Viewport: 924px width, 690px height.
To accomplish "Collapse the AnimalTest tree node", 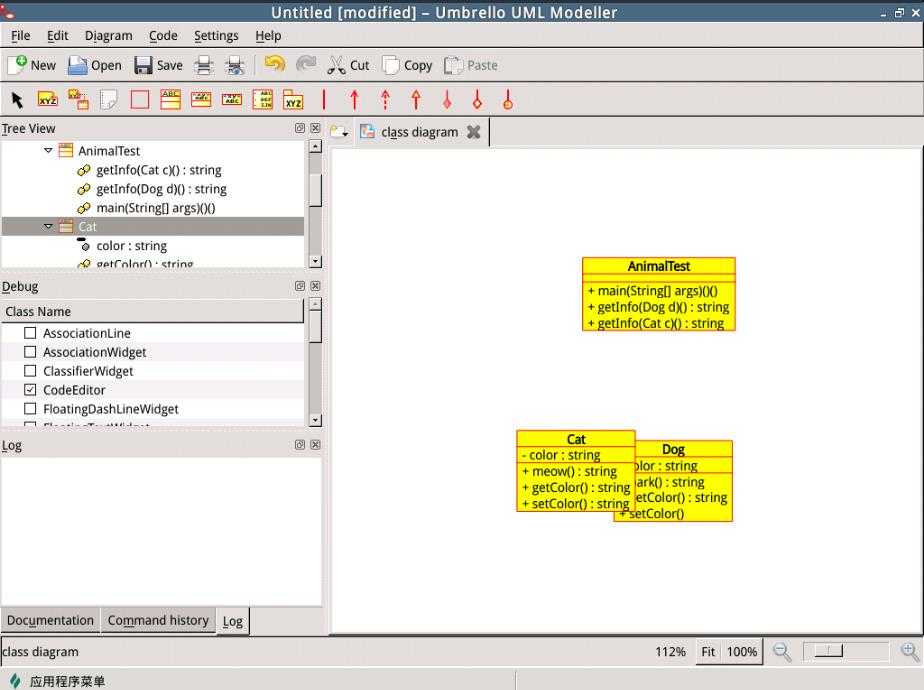I will pos(48,150).
